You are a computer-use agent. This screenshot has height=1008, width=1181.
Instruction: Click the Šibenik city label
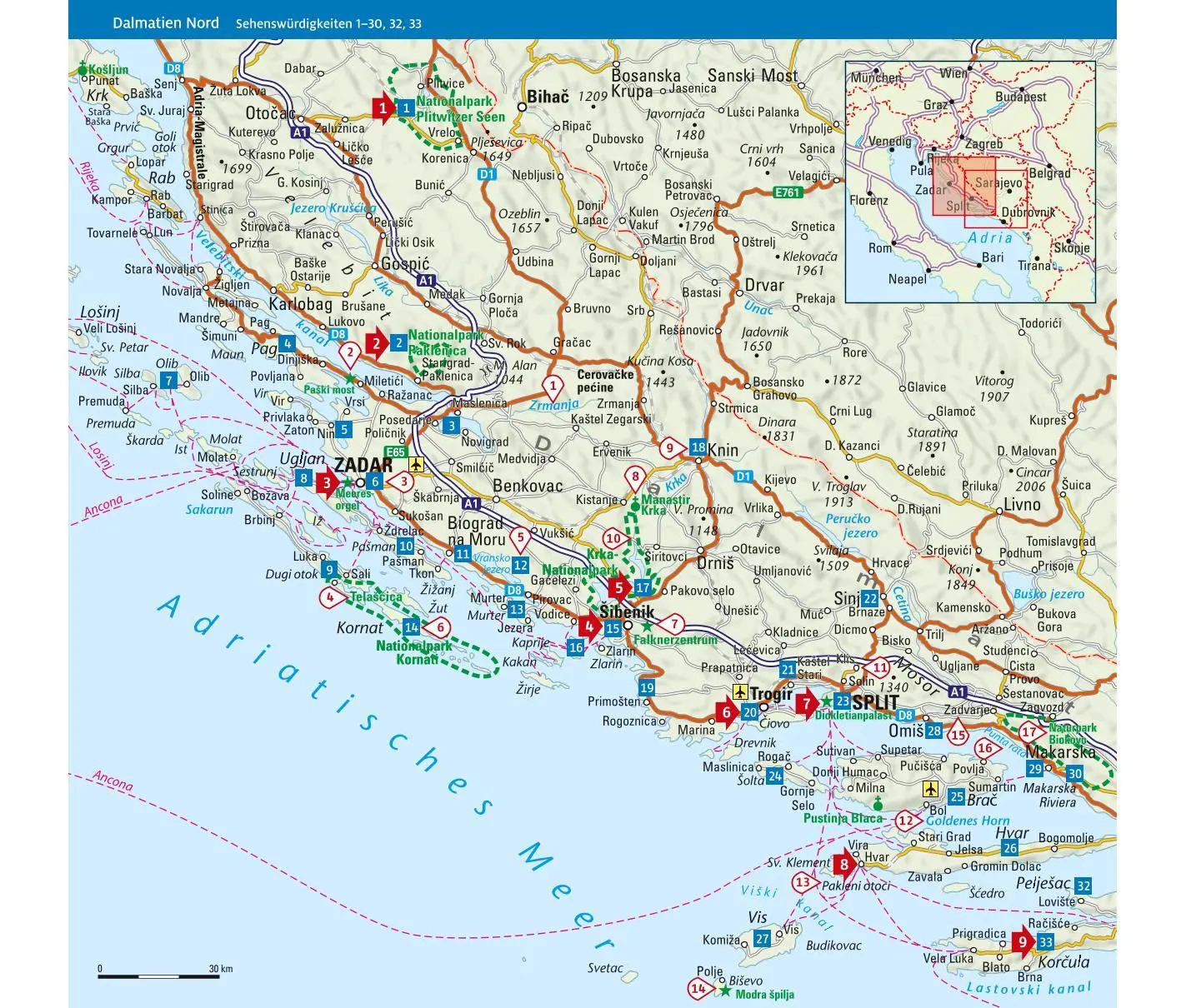click(627, 612)
